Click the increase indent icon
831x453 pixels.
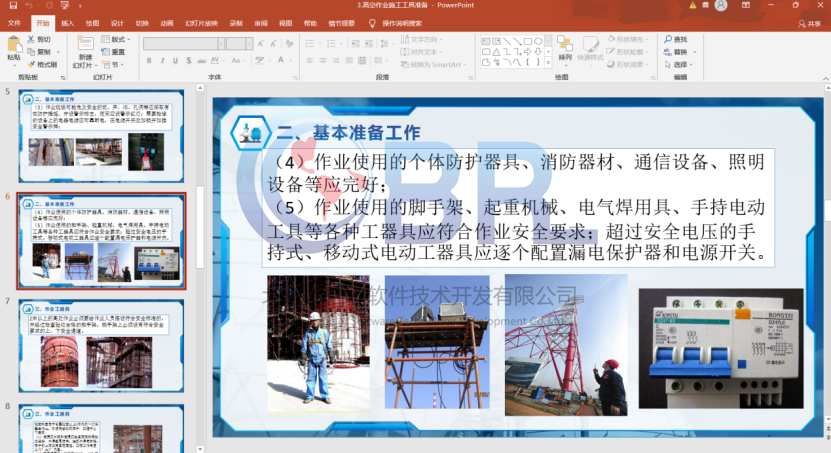pos(369,43)
